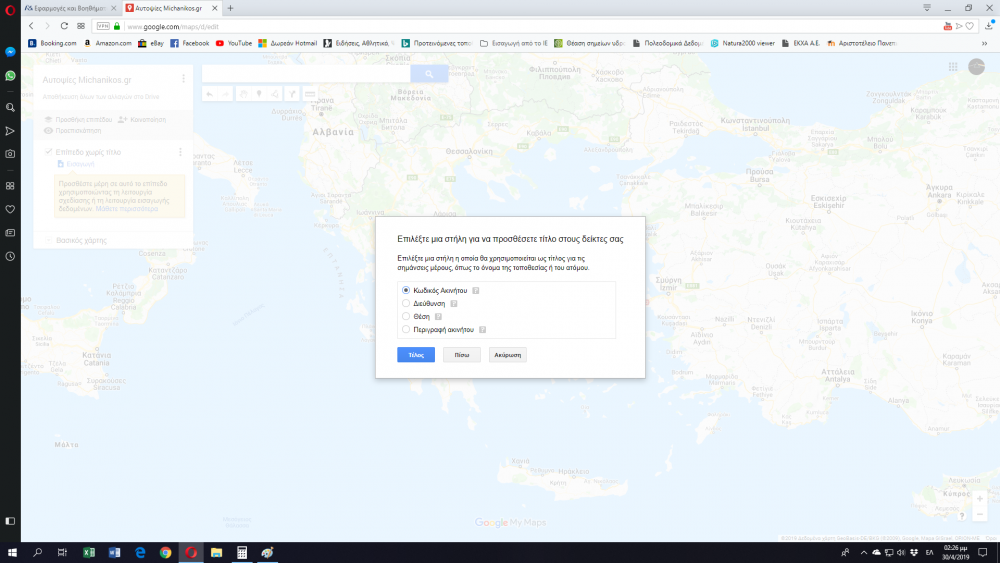The height and width of the screenshot is (563, 1000).
Task: Expand hidden bookmarks overflow chevron
Action: tap(985, 43)
